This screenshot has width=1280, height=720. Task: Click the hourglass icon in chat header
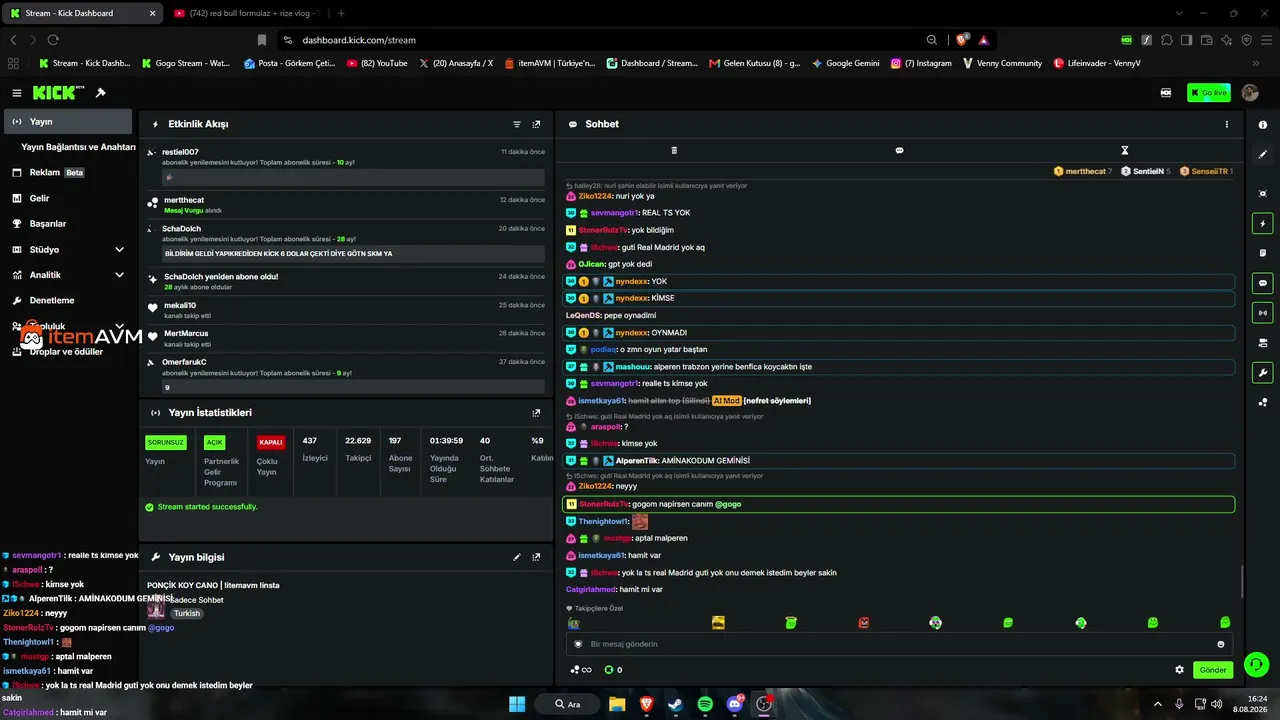1125,150
